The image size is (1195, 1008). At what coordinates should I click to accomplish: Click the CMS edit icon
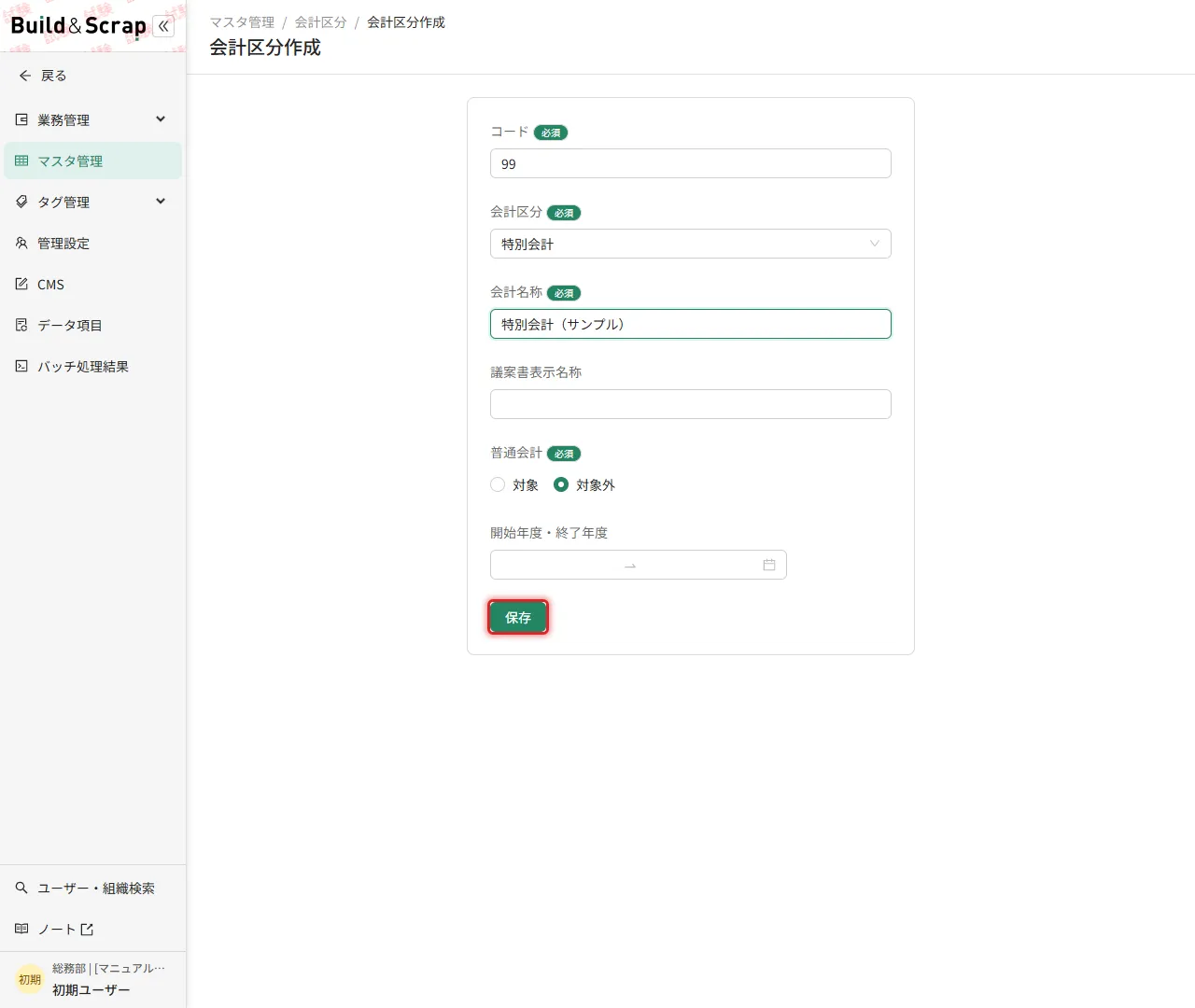(x=21, y=284)
